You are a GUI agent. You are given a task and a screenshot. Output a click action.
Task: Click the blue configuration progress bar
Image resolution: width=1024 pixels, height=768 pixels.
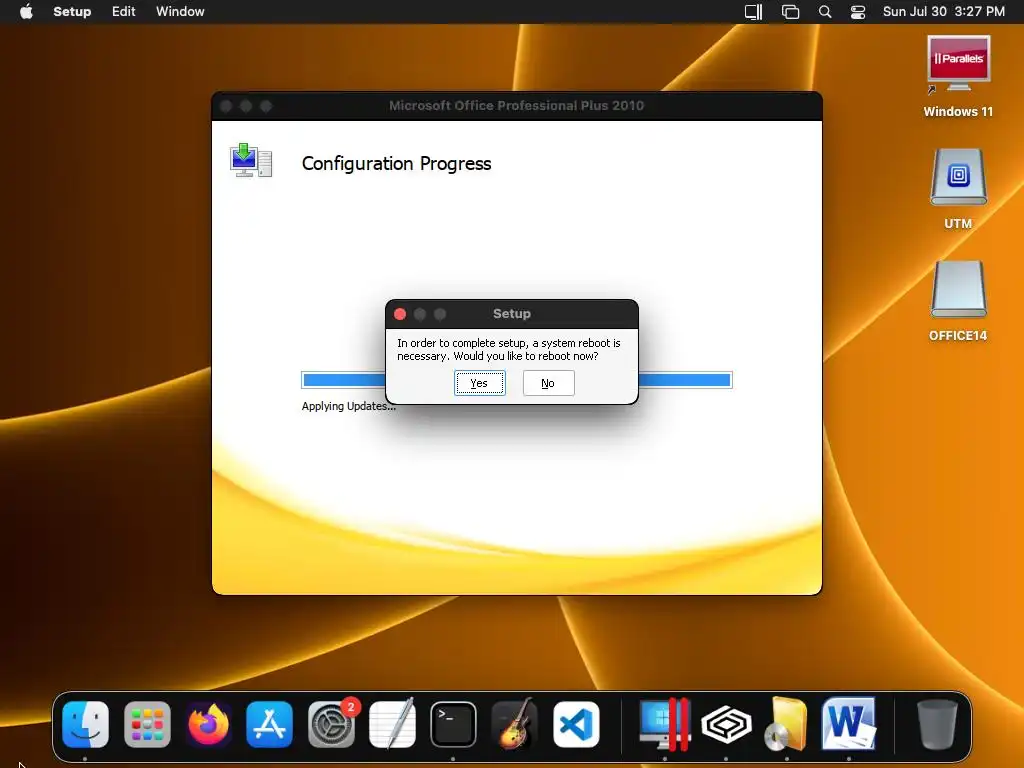pyautogui.click(x=517, y=380)
